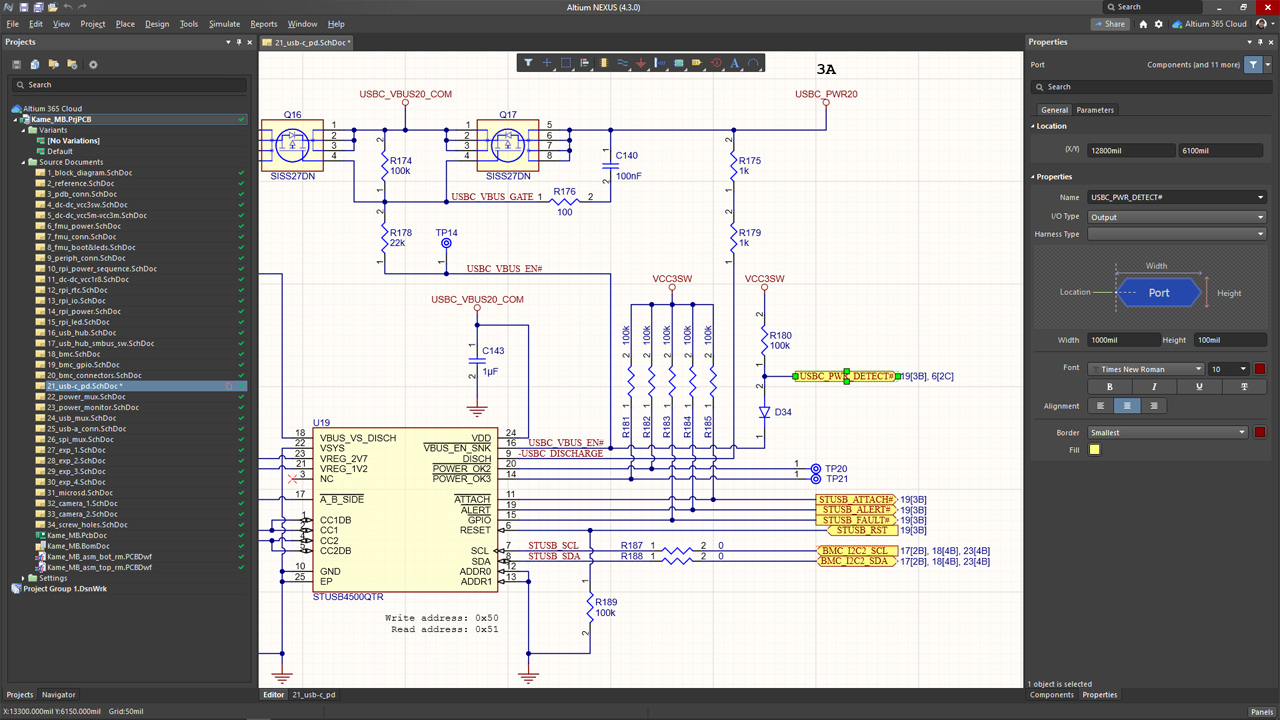Open Project Options via gear icon in Projects panel

pyautogui.click(x=93, y=64)
